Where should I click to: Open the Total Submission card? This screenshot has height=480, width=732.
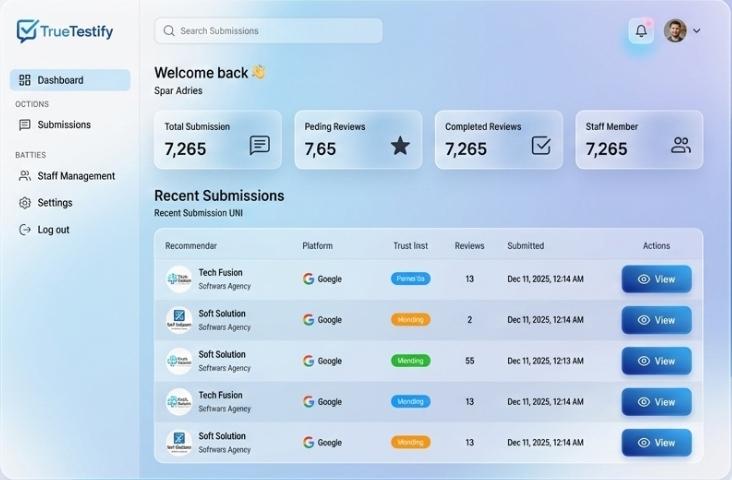[x=218, y=140]
